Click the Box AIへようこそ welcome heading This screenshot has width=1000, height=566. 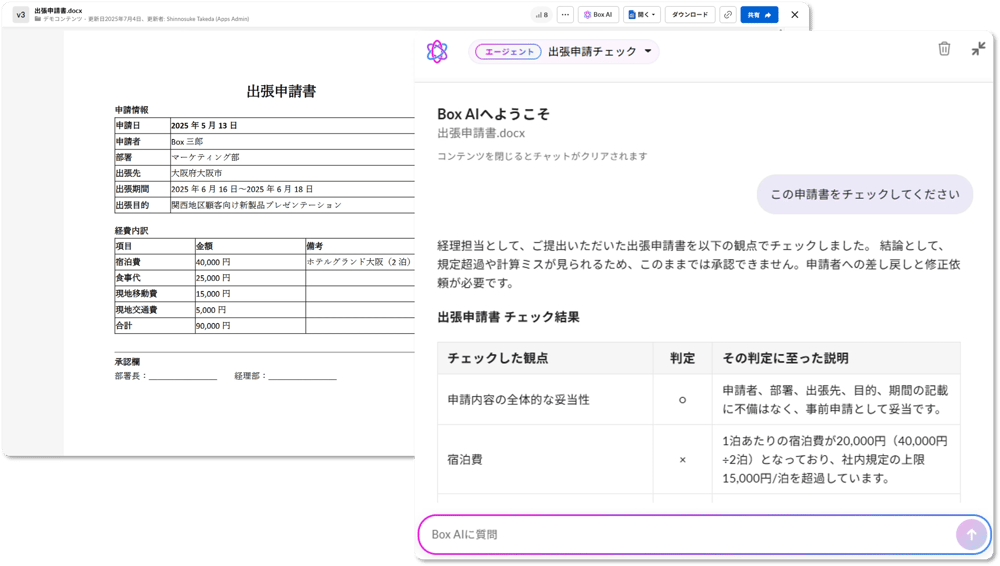tap(493, 114)
